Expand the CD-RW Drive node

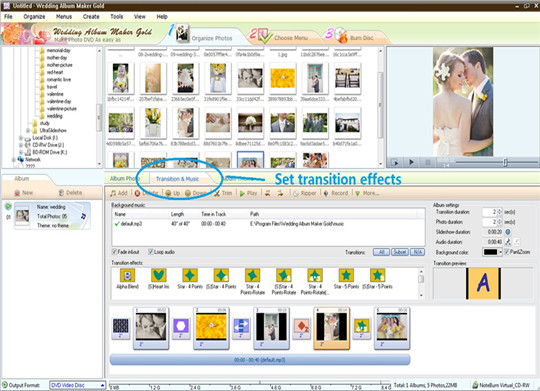coord(21,145)
